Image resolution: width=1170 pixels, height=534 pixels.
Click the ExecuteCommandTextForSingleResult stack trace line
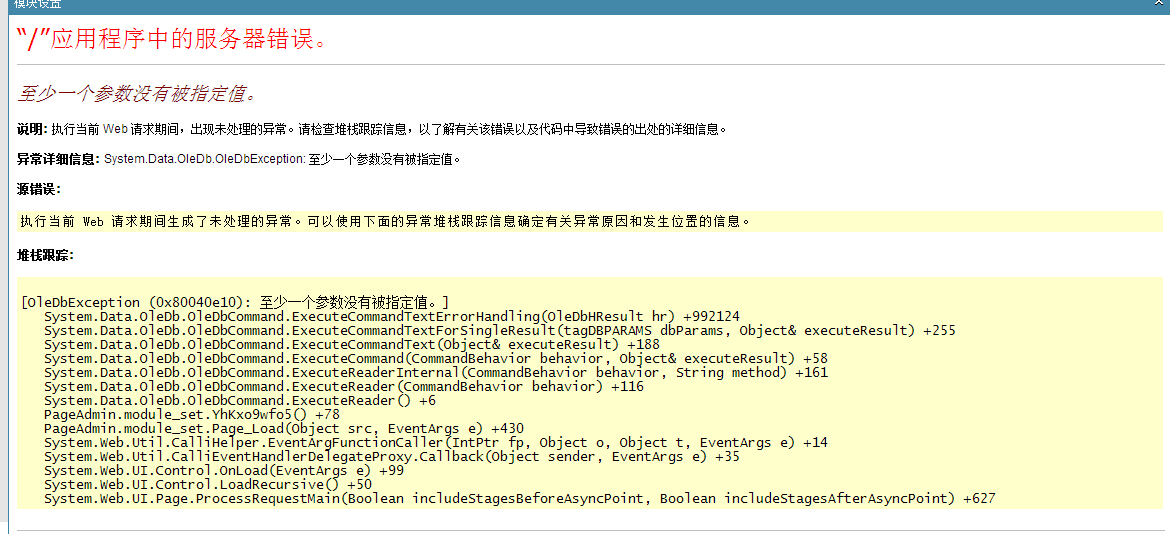(x=499, y=330)
